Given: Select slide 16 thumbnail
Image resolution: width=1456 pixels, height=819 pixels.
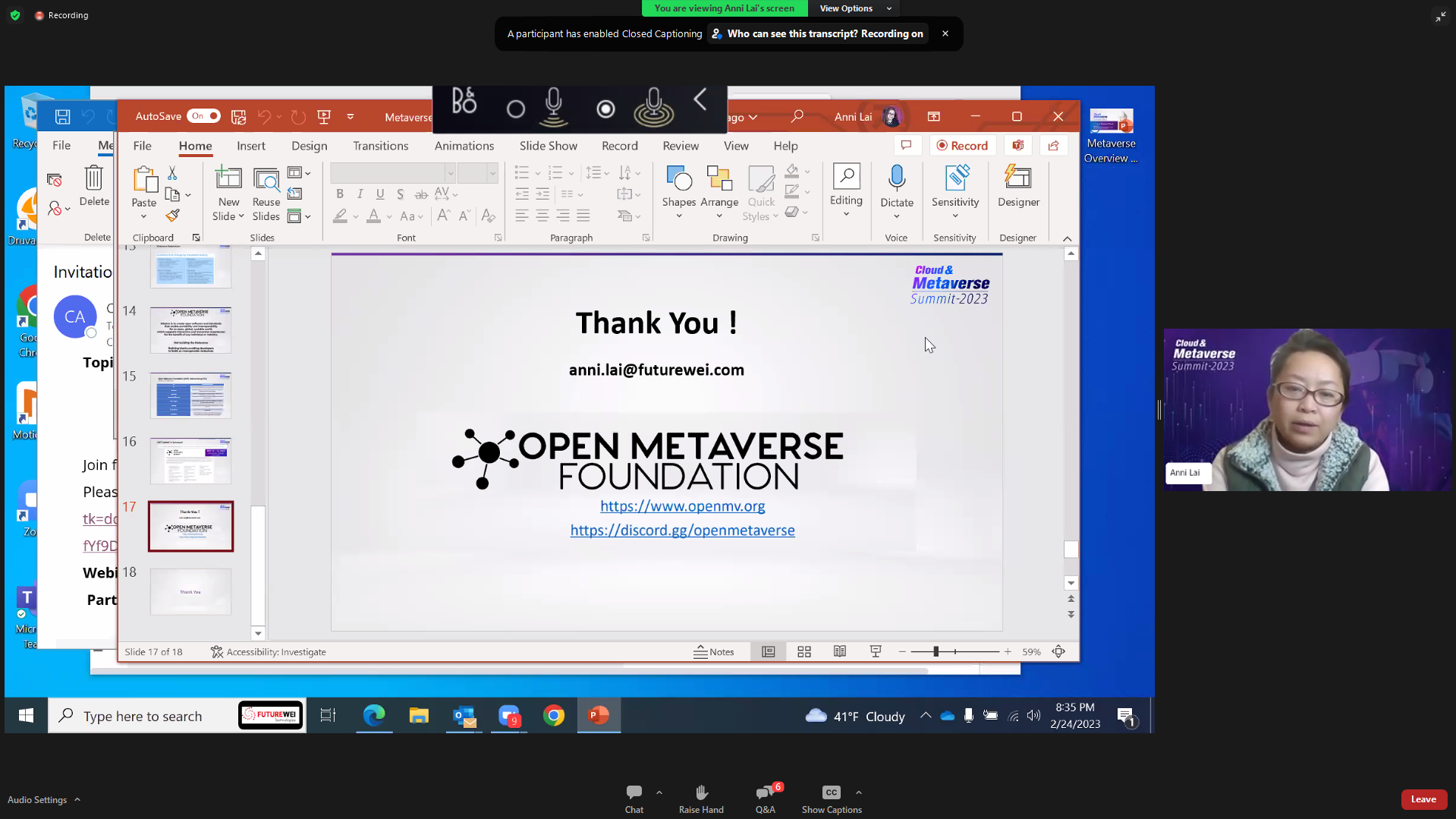Looking at the screenshot, I should (190, 460).
